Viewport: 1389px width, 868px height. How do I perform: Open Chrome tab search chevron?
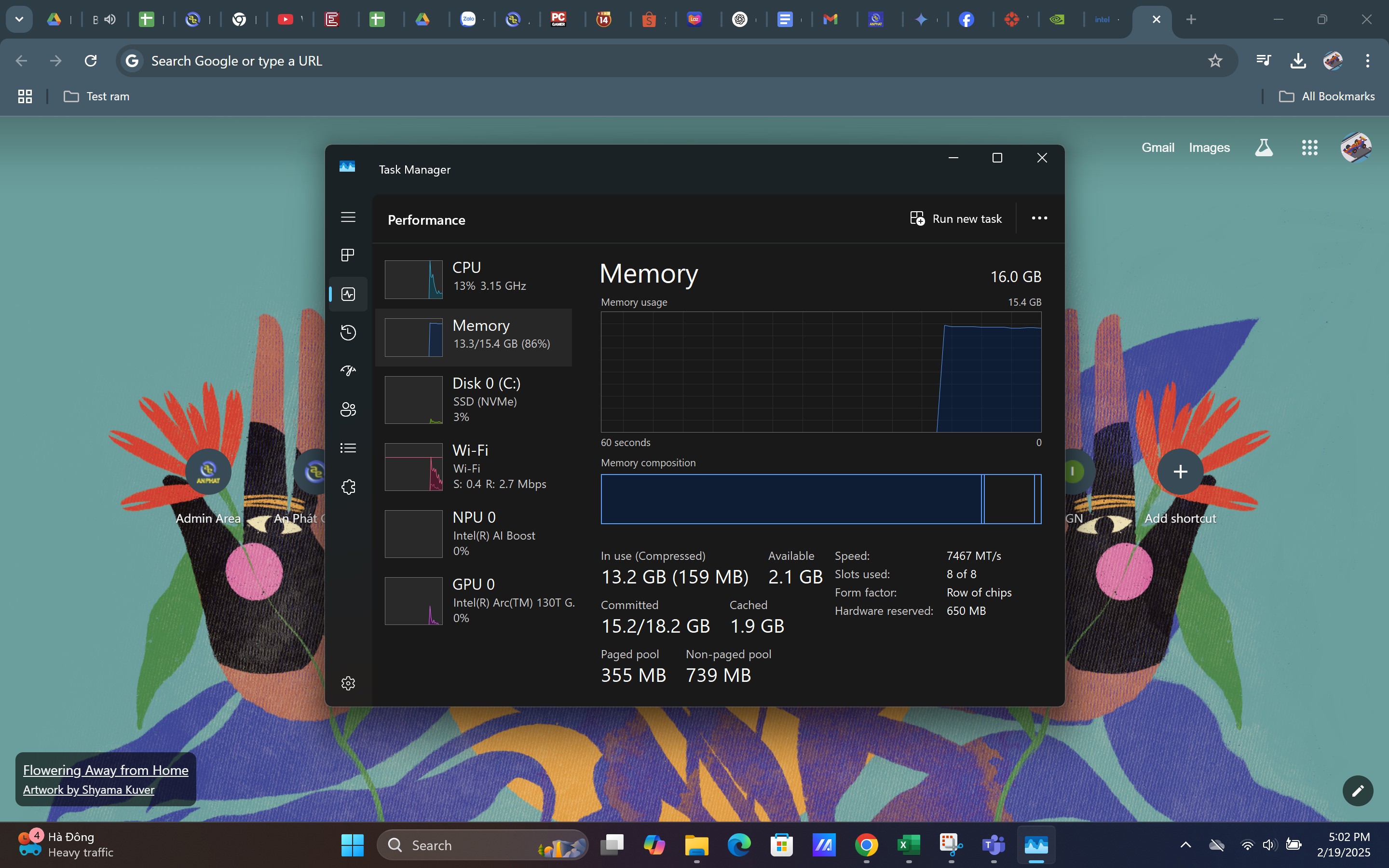pos(19,19)
